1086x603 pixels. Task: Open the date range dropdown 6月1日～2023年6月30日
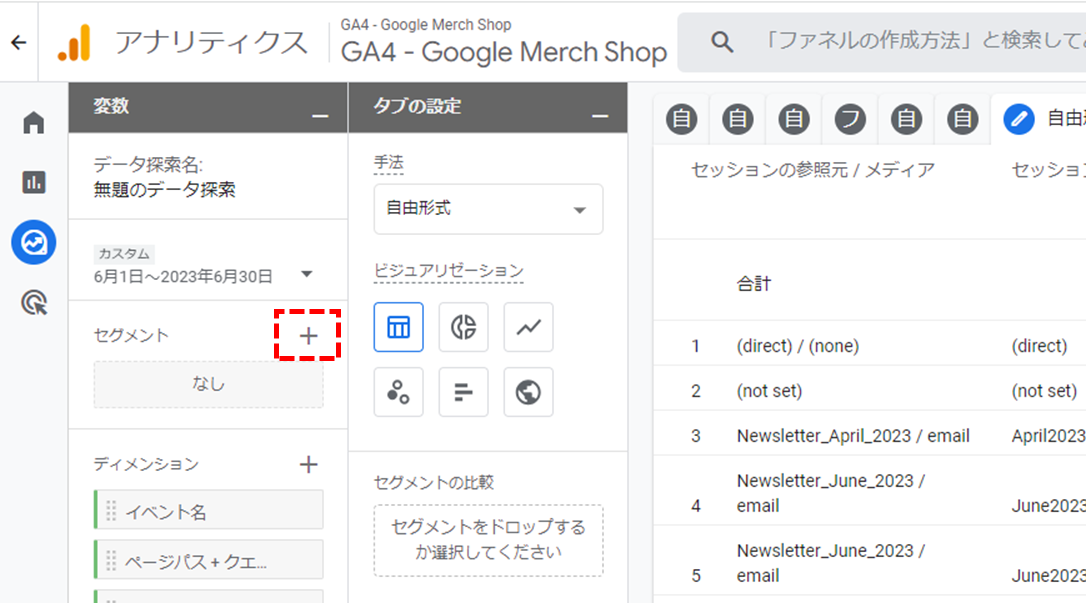pyautogui.click(x=204, y=276)
